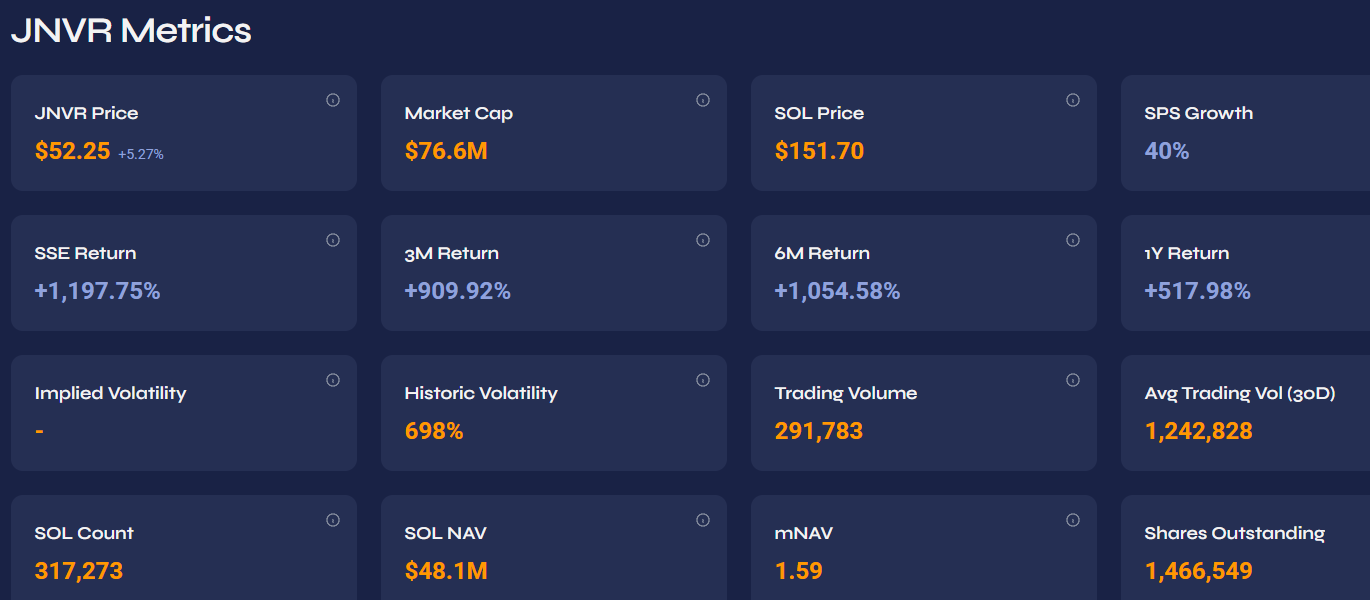Screen dimensions: 1370x600
Task: Select the $52.25 JNVR price value
Action: pyautogui.click(x=72, y=152)
